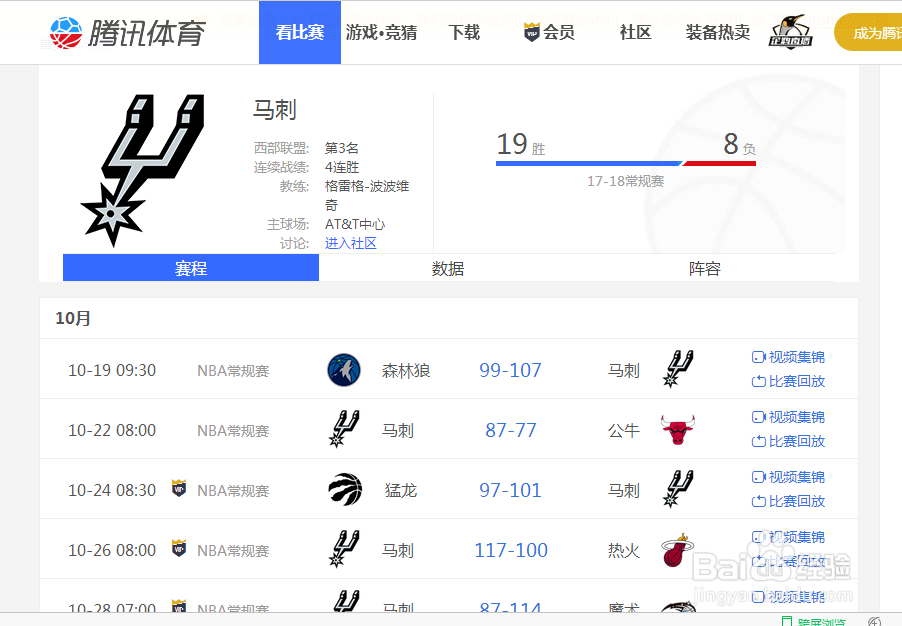The height and width of the screenshot is (626, 902).
Task: Open the 企鹅直播 penguin live-stream icon
Action: (790, 32)
